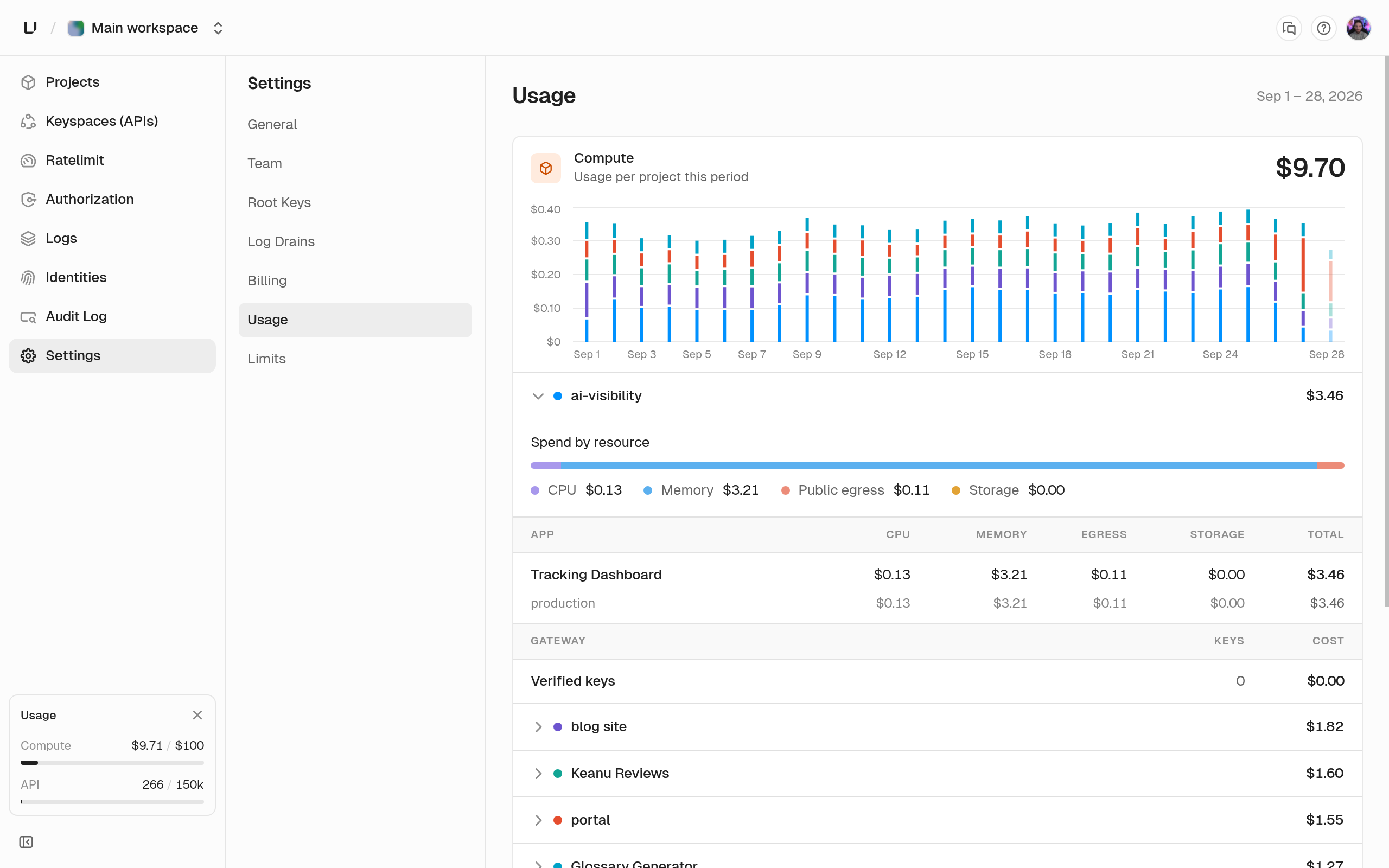The height and width of the screenshot is (868, 1389).
Task: Open the Authorization section
Action: pos(112,200)
